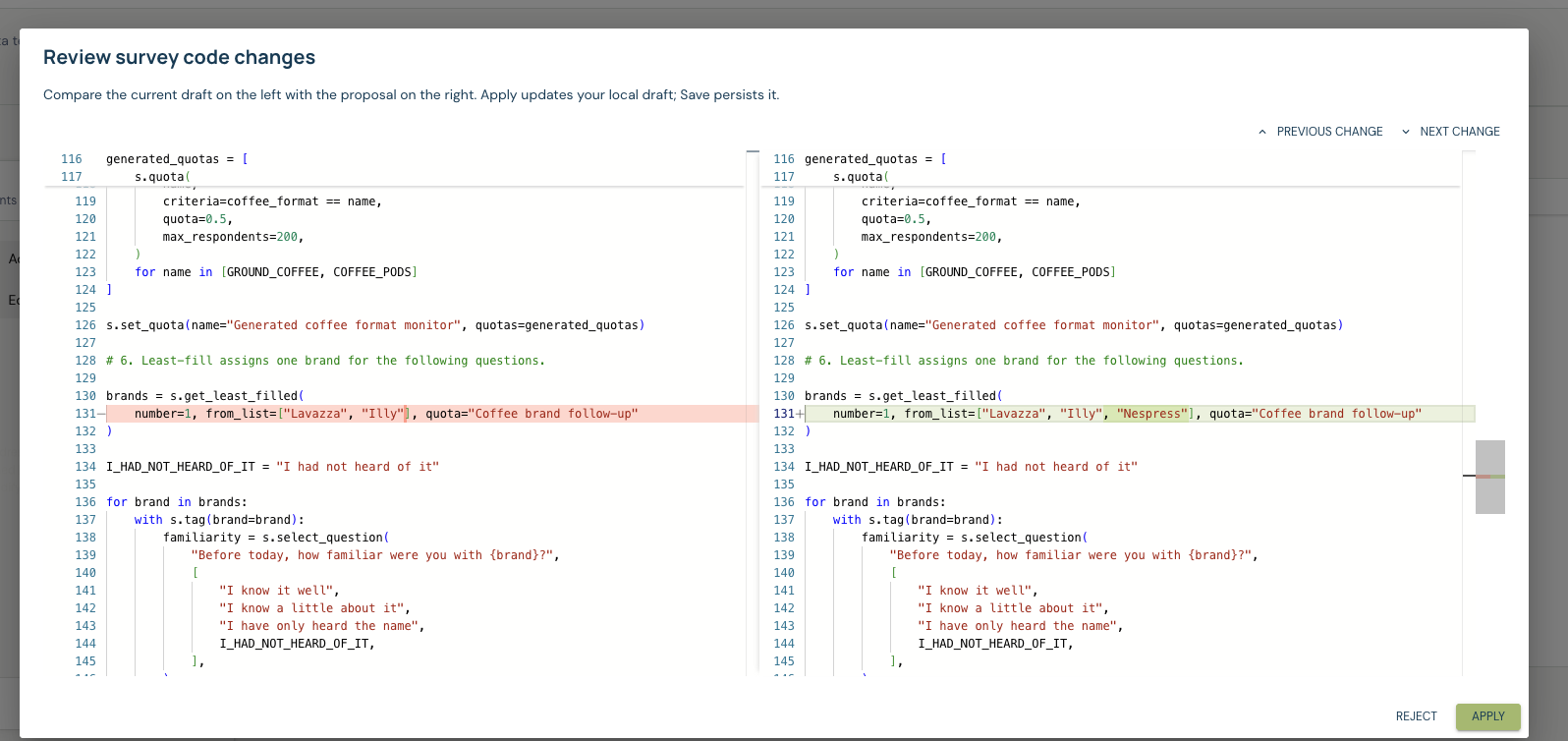Click the plus marker beside line 131 in the proposal
Image resolution: width=1568 pixels, height=741 pixels.
tap(801, 414)
